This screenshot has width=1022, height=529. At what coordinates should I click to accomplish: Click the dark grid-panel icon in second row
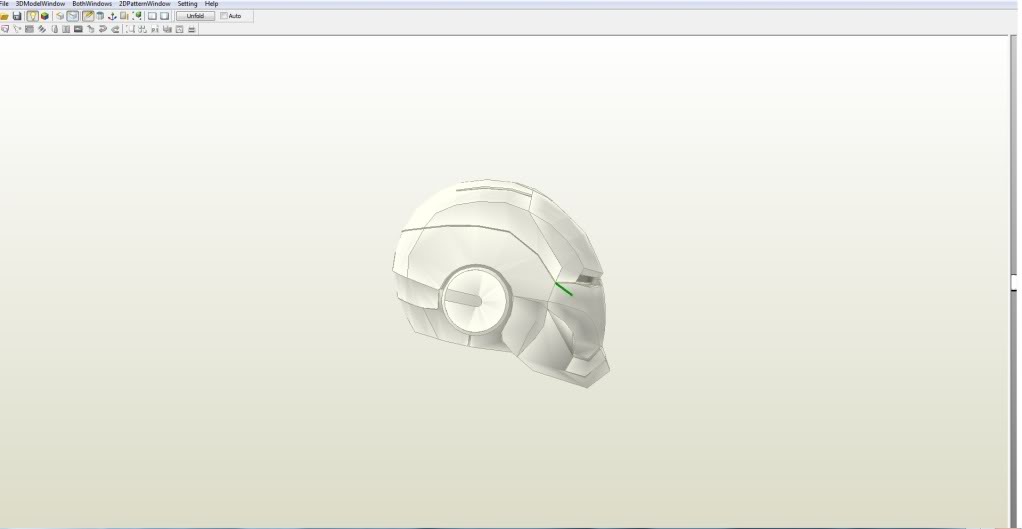pos(29,29)
